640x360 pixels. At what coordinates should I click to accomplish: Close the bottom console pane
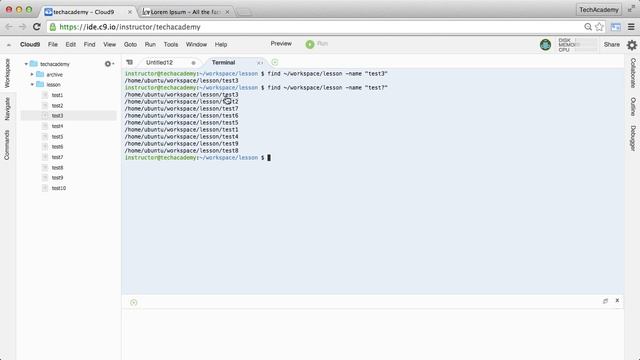617,300
